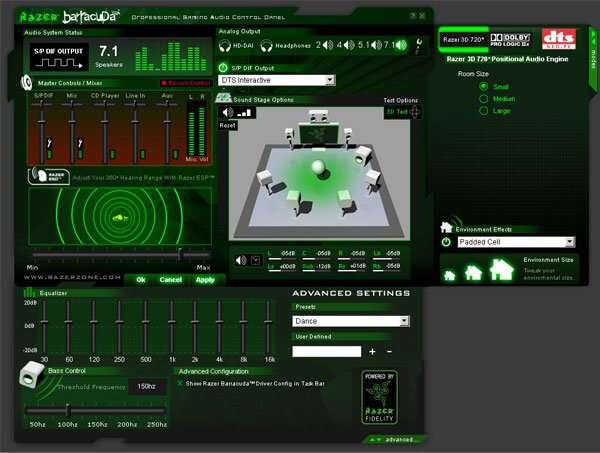Click the S/PDIF channel wrench icon
The height and width of the screenshot is (453, 600).
tap(49, 143)
